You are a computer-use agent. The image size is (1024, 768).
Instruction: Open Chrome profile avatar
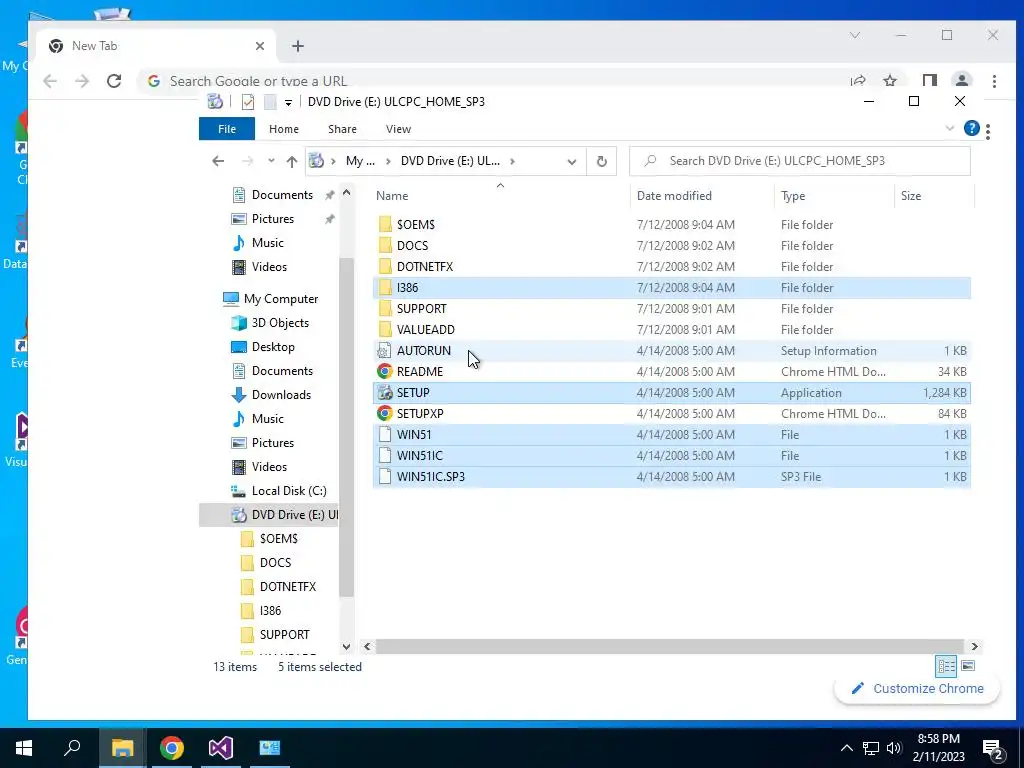click(961, 81)
